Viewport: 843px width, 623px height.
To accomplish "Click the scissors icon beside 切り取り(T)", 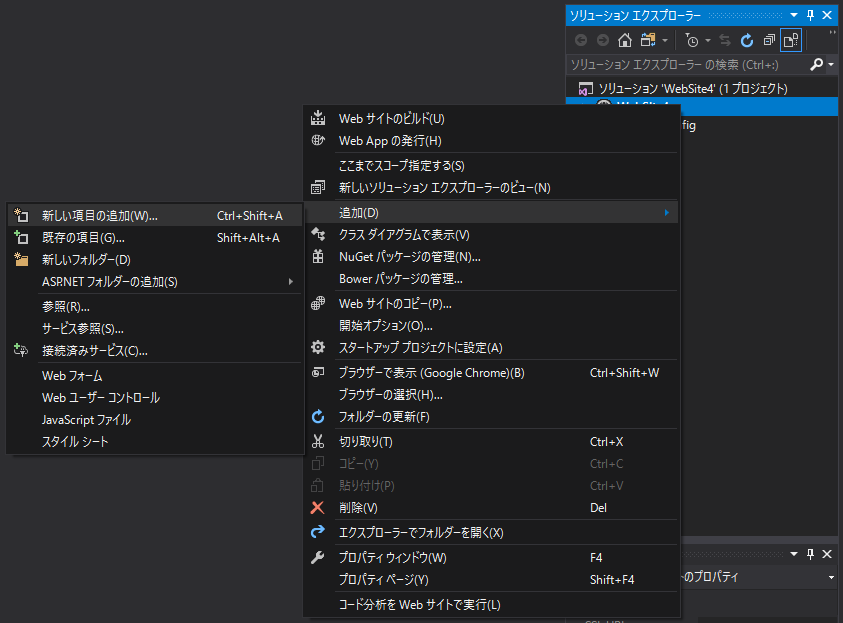I will [318, 442].
